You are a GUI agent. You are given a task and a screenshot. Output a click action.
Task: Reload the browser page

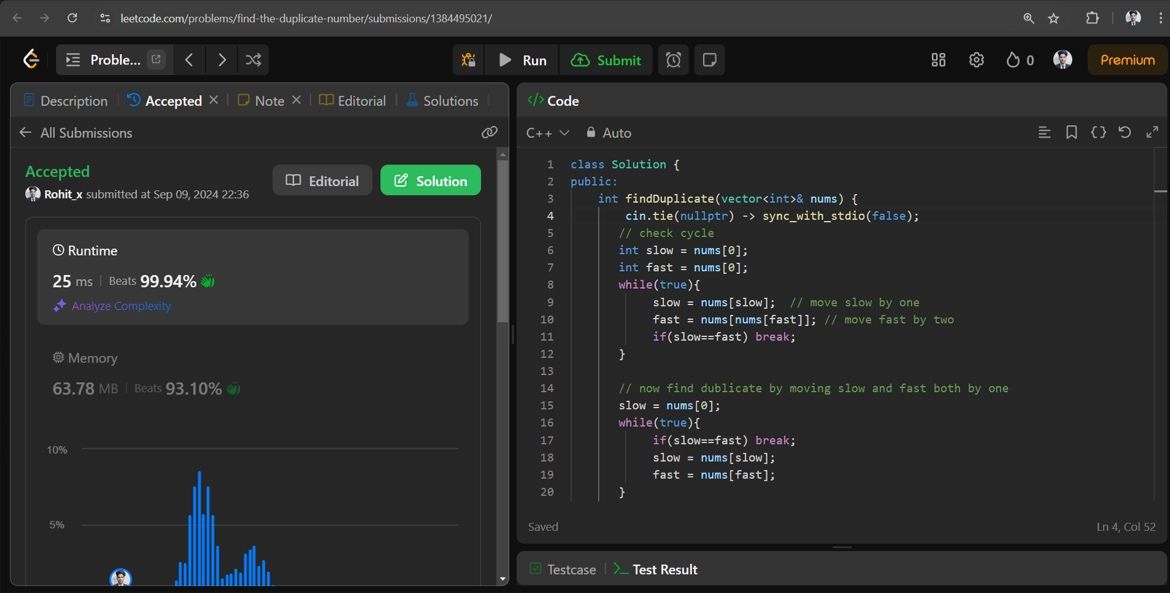tap(72, 18)
